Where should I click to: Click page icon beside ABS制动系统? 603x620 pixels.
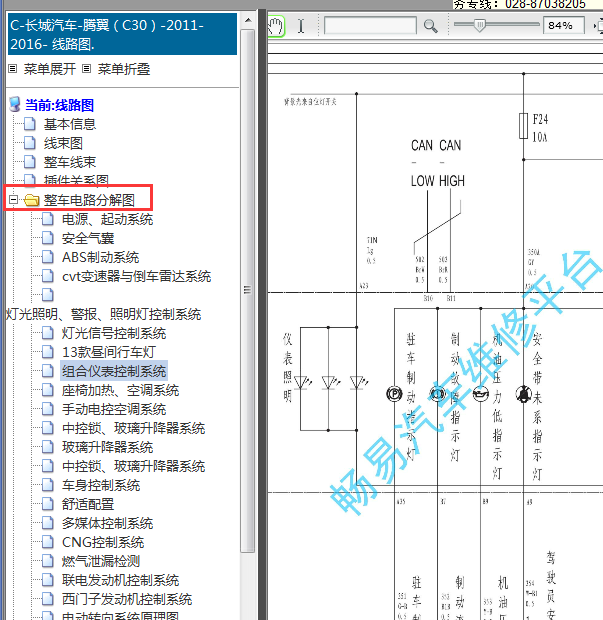pos(48,257)
